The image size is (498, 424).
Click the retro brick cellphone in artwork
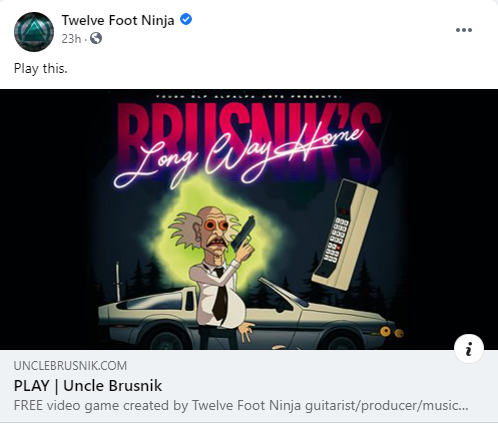click(345, 234)
